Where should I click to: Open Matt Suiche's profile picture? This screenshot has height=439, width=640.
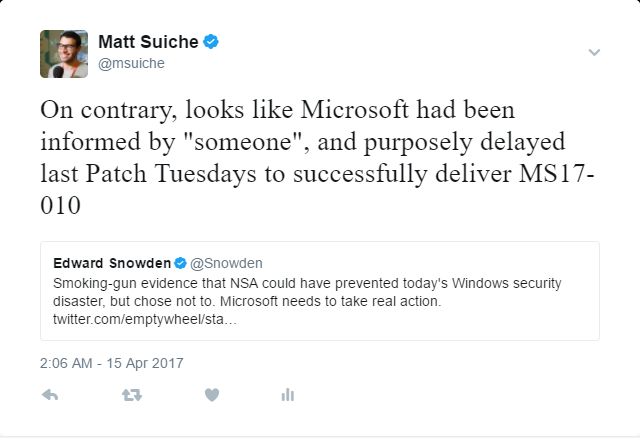point(64,54)
